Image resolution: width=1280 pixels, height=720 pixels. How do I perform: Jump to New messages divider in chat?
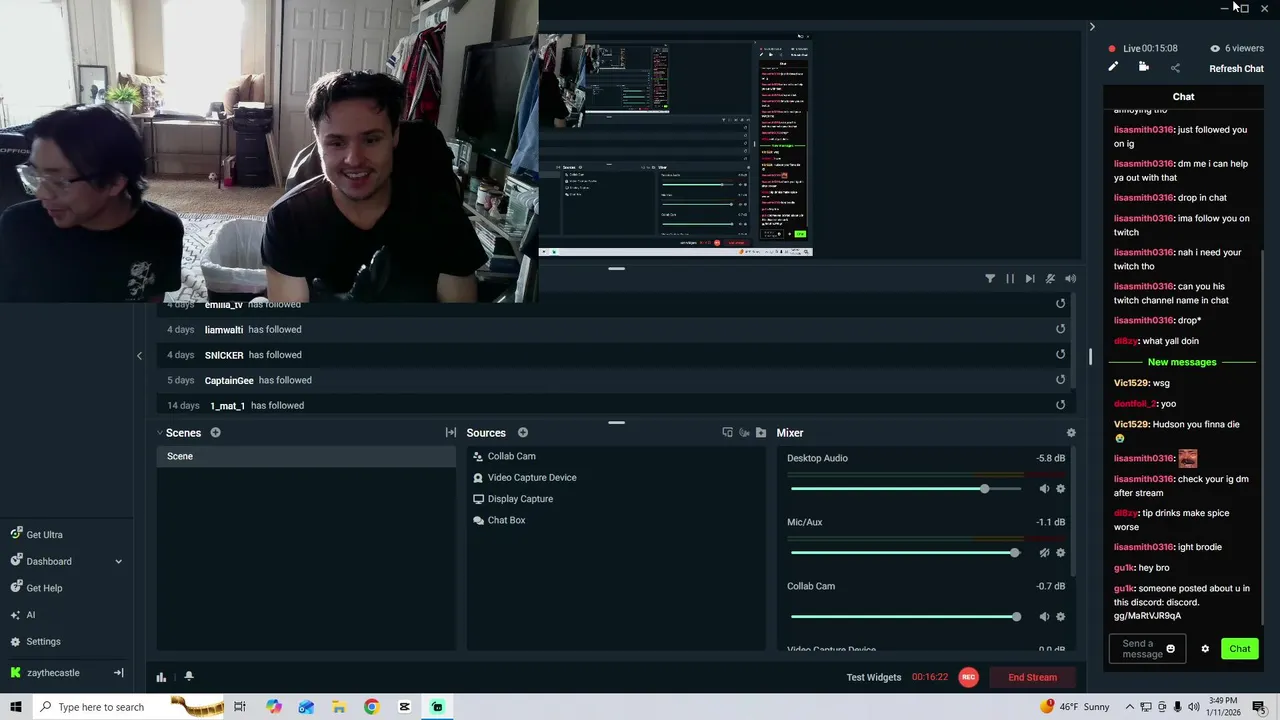pyautogui.click(x=1182, y=362)
